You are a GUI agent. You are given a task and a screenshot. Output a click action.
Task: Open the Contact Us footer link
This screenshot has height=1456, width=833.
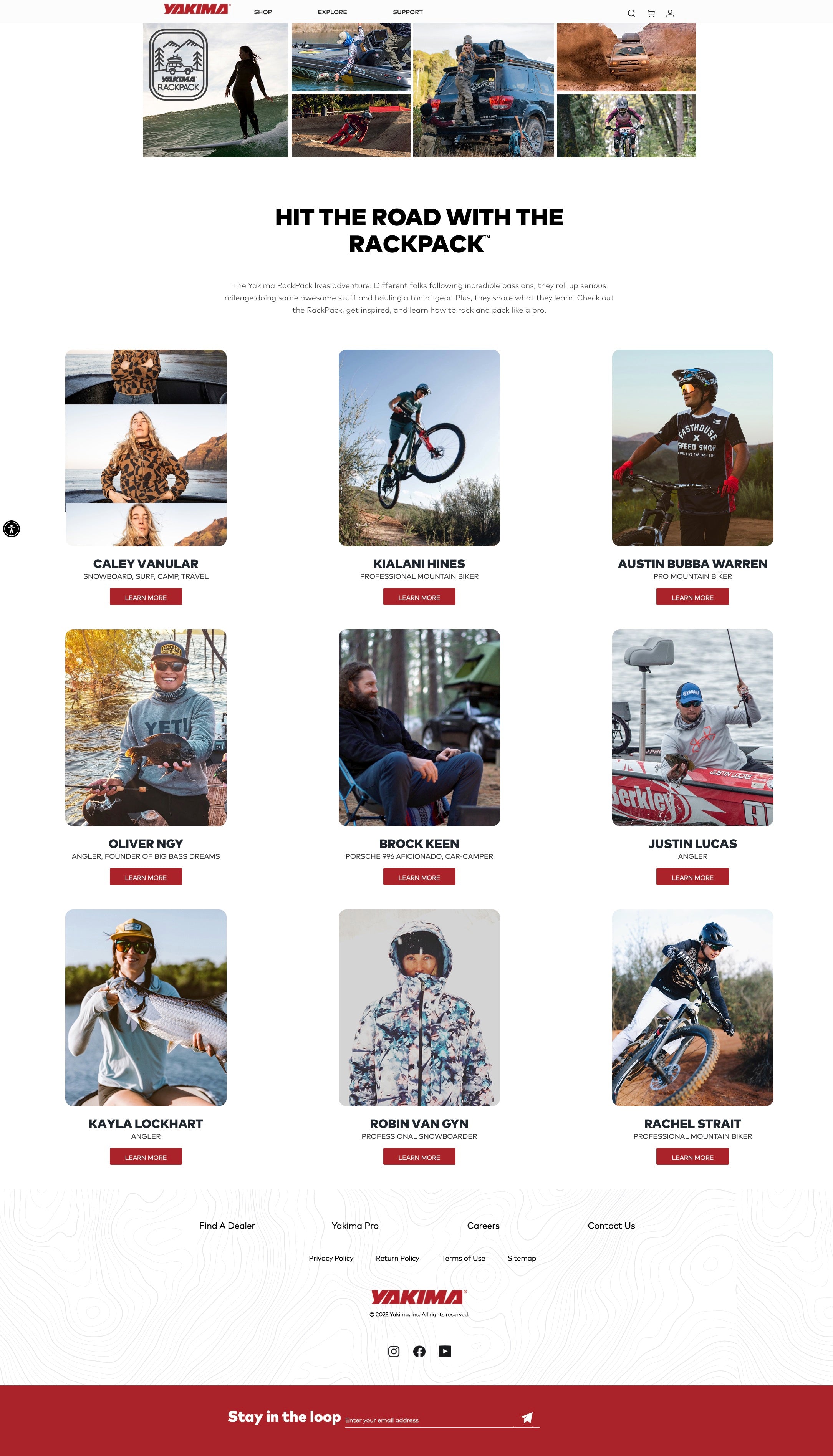point(611,1226)
